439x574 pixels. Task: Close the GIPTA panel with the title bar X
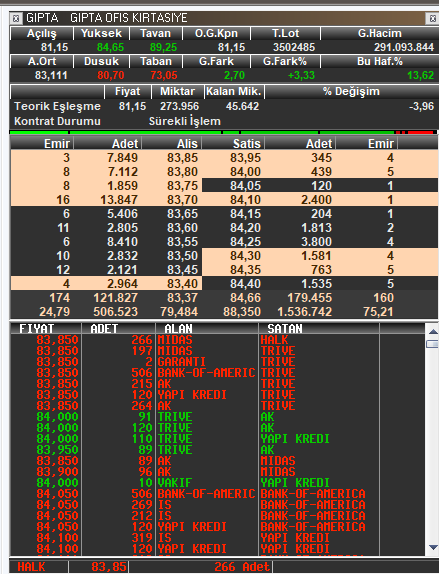click(x=432, y=18)
